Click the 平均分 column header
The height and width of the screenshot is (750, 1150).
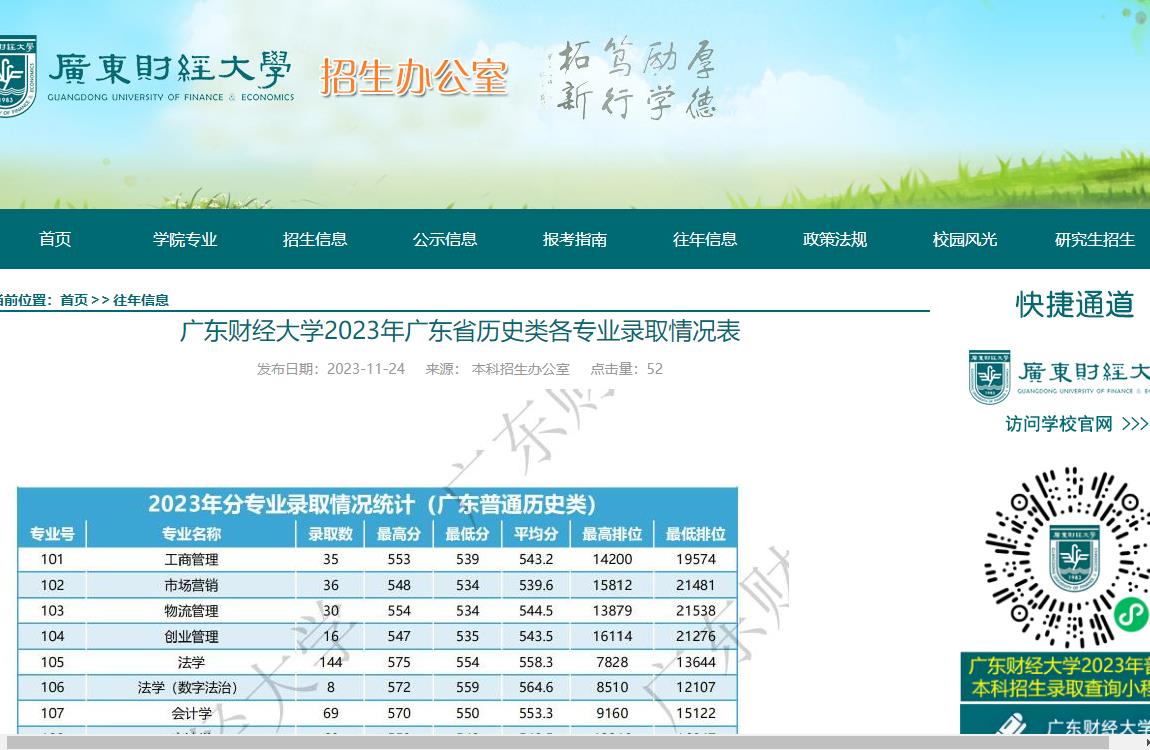(536, 534)
